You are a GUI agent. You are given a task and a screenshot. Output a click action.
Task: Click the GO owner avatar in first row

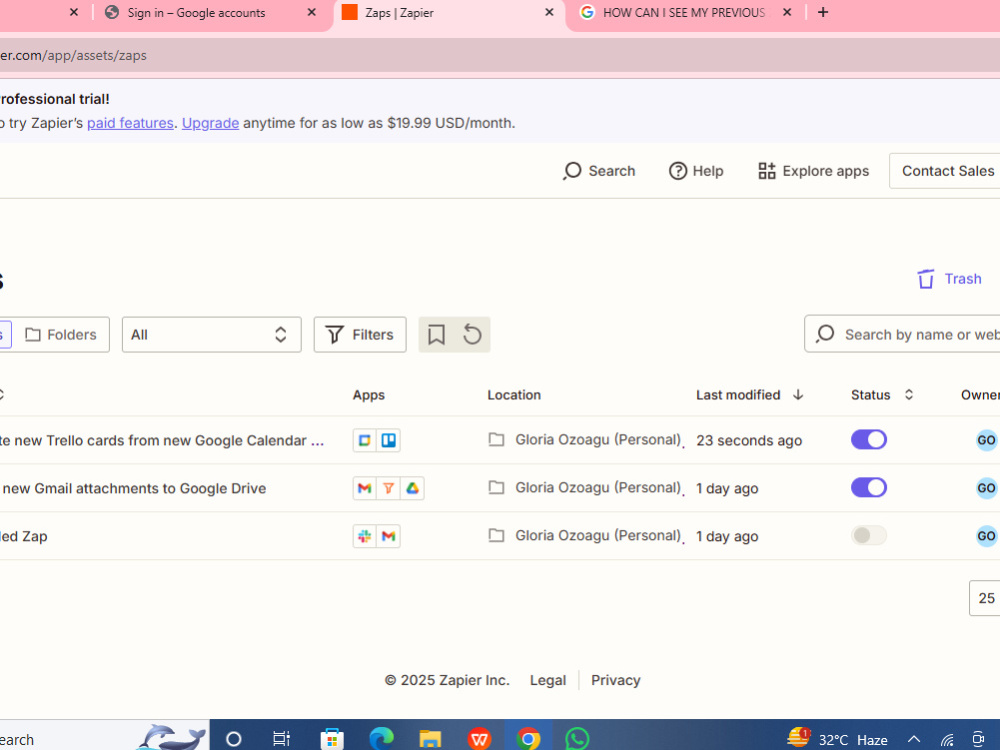986,440
